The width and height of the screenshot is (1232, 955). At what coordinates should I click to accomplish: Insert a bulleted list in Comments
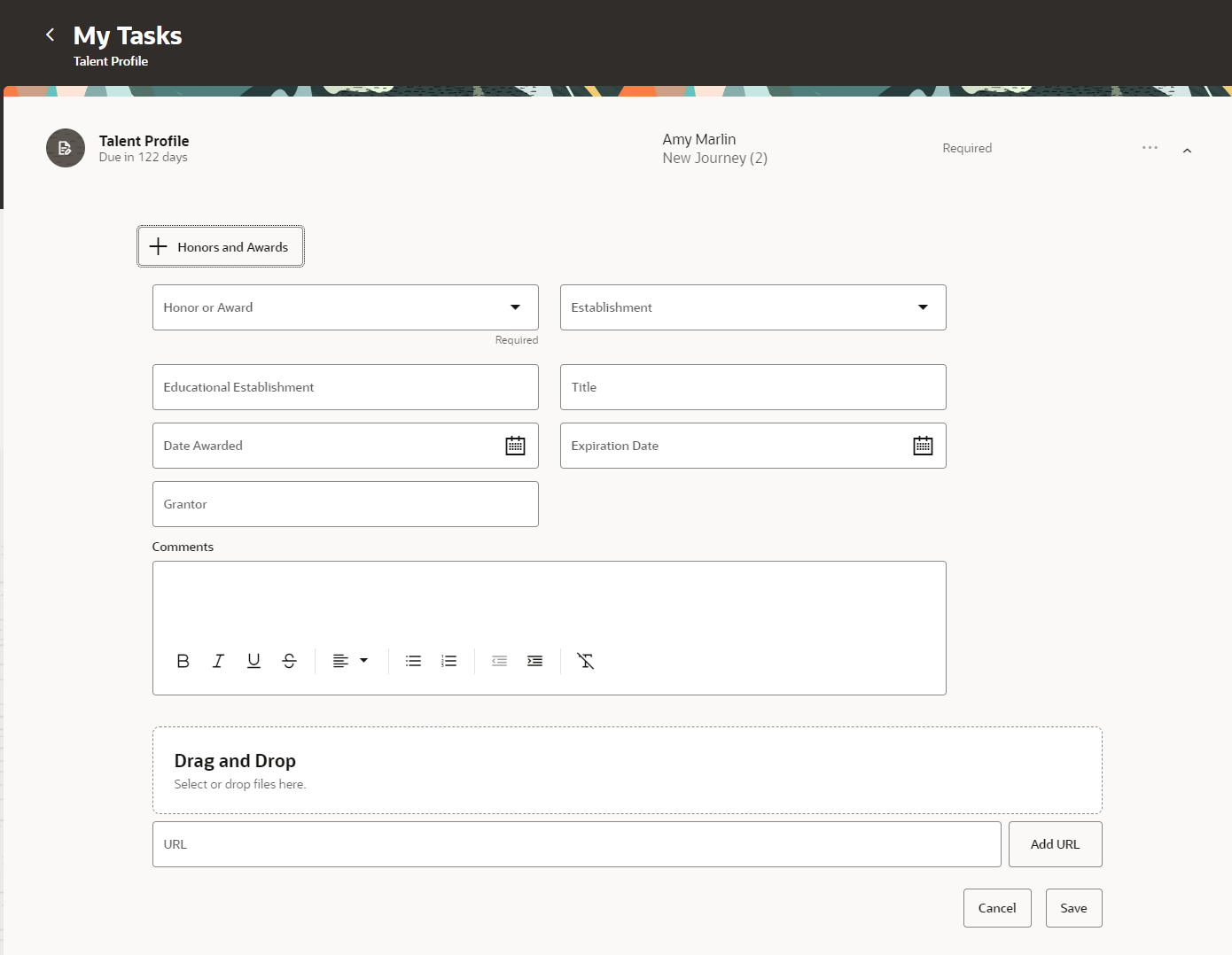point(413,660)
